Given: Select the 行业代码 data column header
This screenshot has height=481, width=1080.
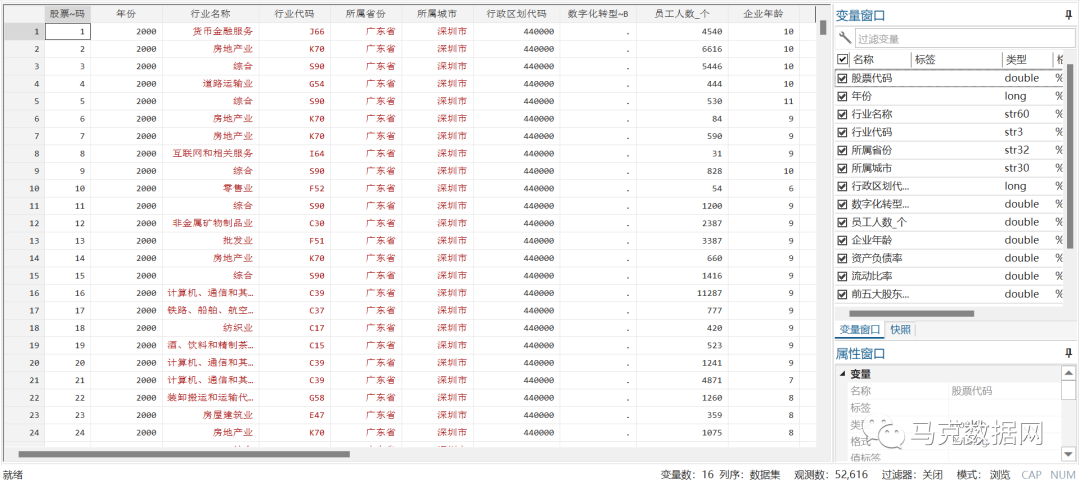Looking at the screenshot, I should click(294, 14).
